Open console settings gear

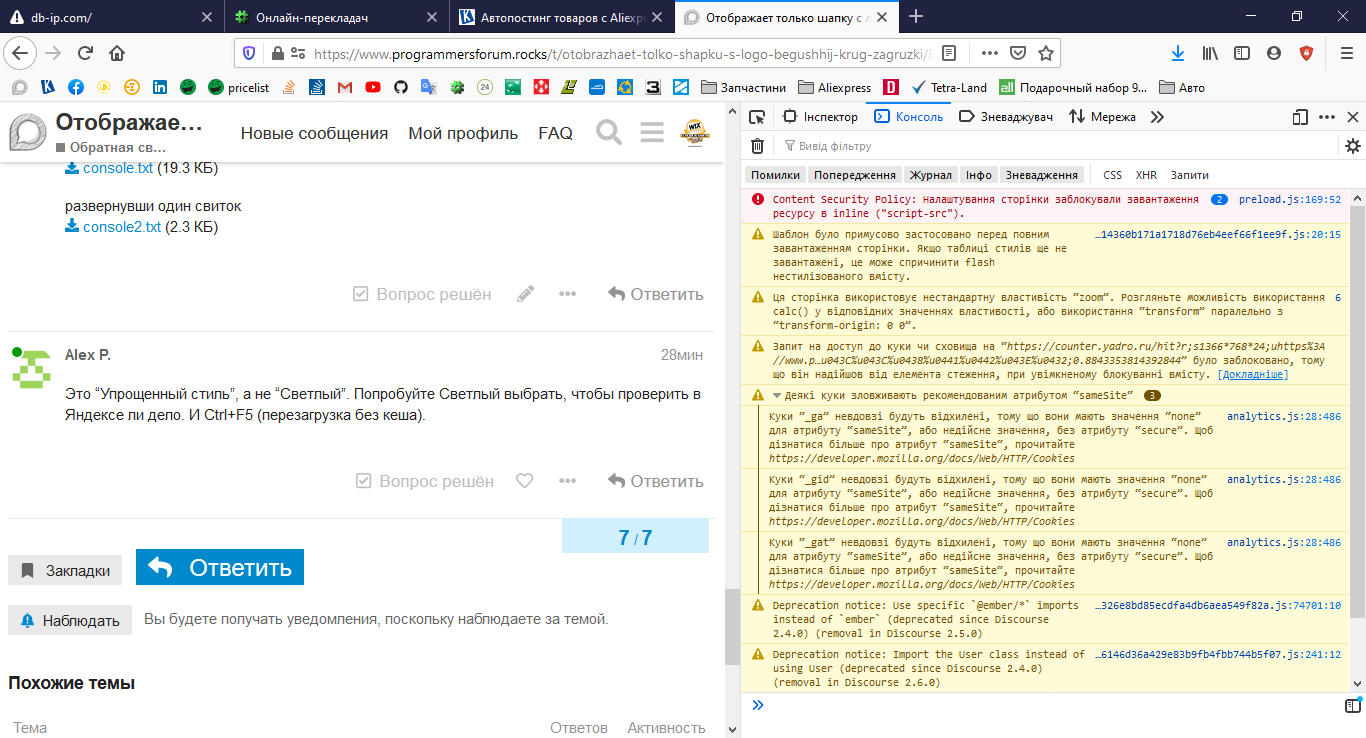1353,146
